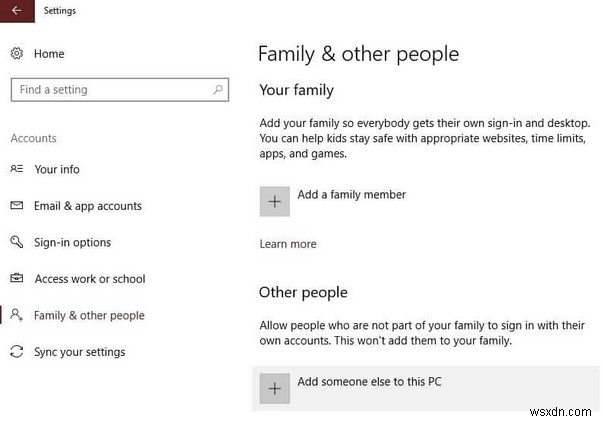Screen dimensions: 603x422
Task: Click the back arrow in title bar
Action: pos(17,11)
